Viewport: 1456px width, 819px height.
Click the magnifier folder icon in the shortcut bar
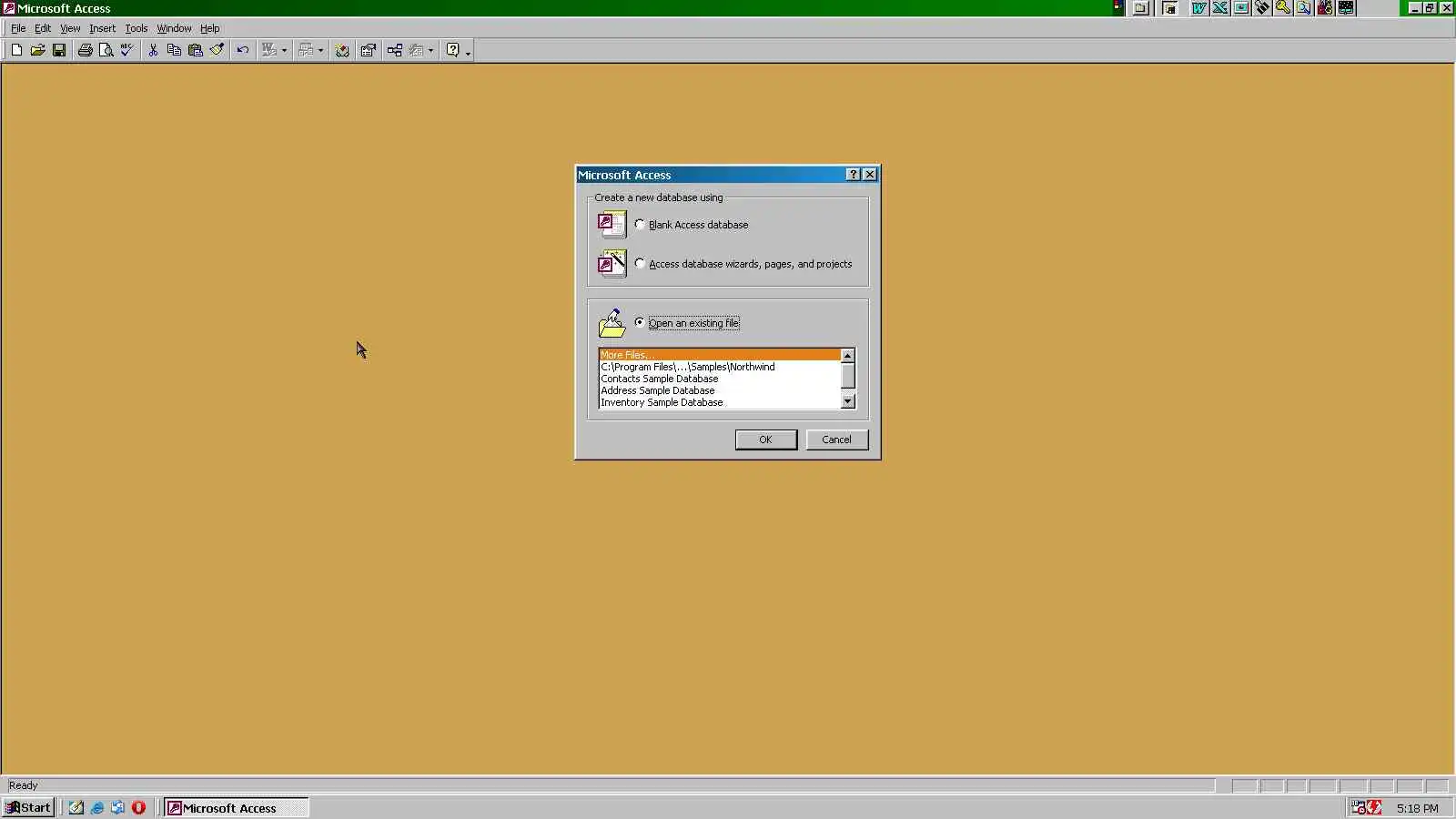(1304, 8)
